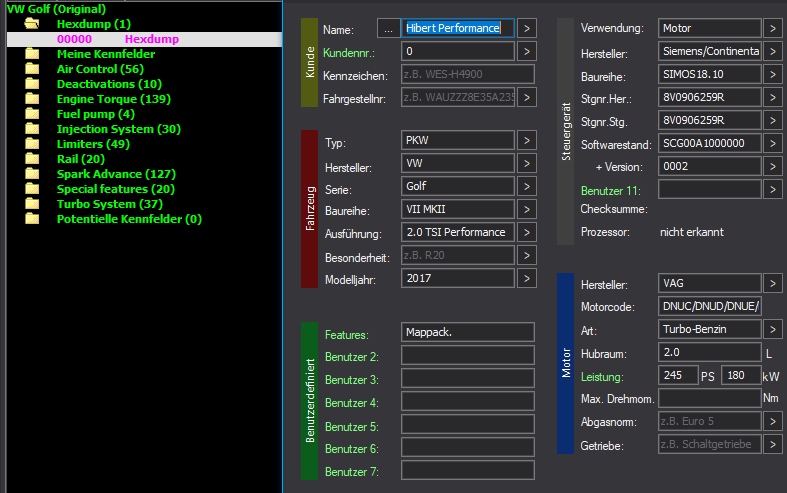Click the green Features label
Viewport: 787px width, 493px height.
pos(346,335)
